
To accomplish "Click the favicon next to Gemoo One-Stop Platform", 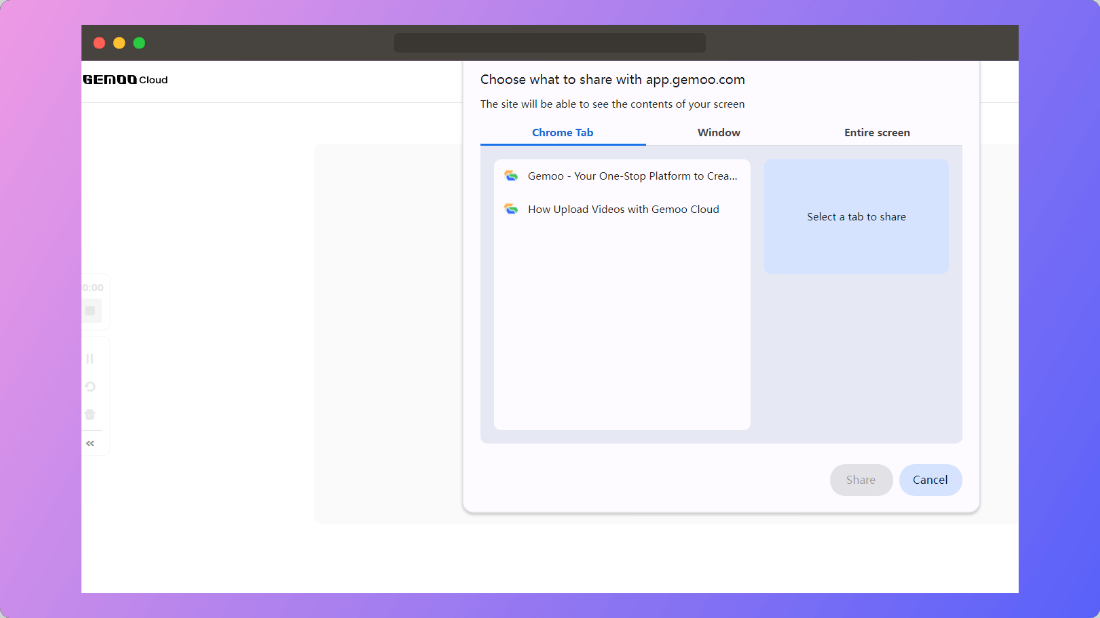I will (x=511, y=176).
